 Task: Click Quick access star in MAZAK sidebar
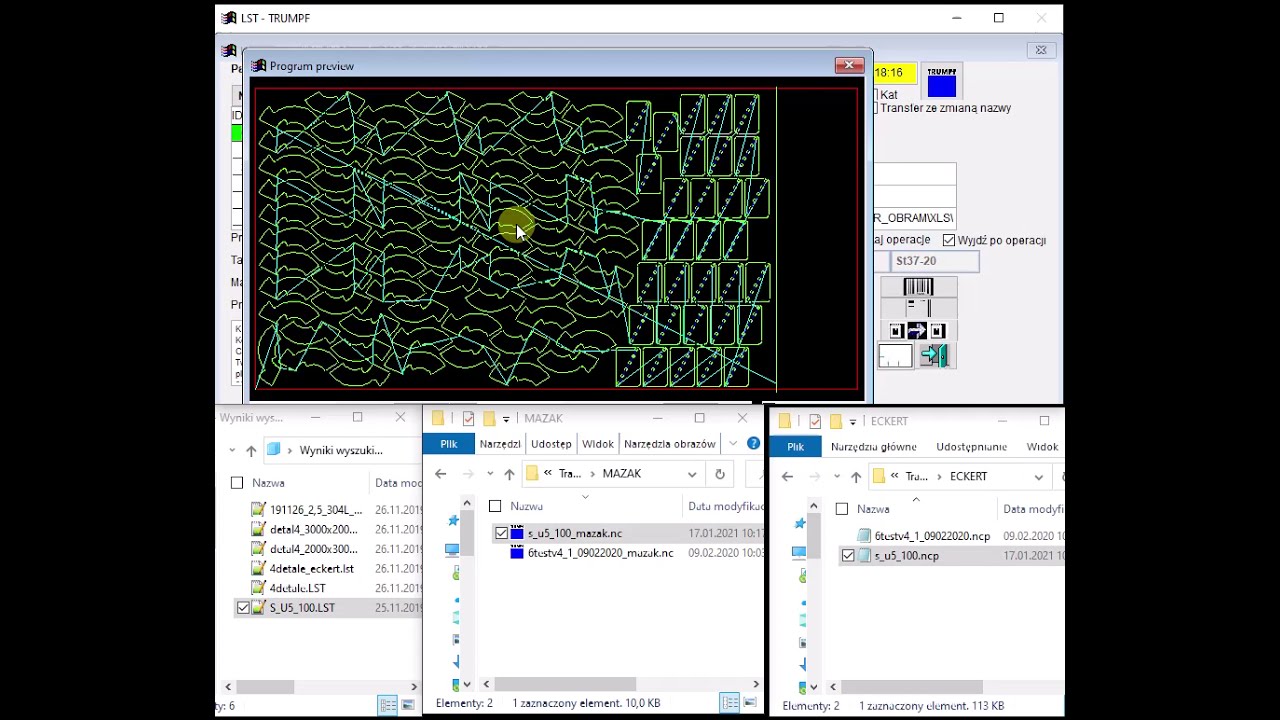pos(453,521)
